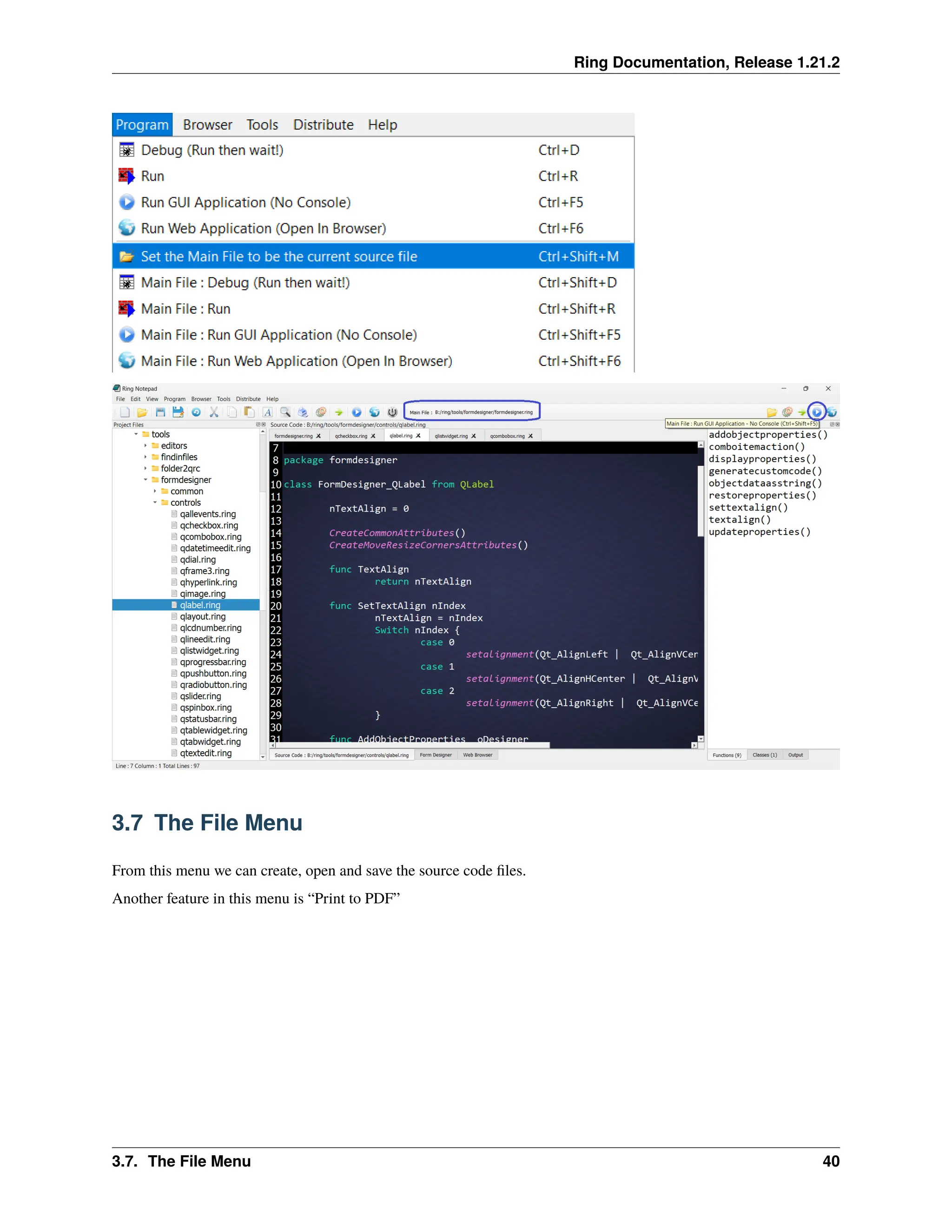The image size is (952, 1232).
Task: Click the Cut scissors toolbar icon
Action: 214,412
